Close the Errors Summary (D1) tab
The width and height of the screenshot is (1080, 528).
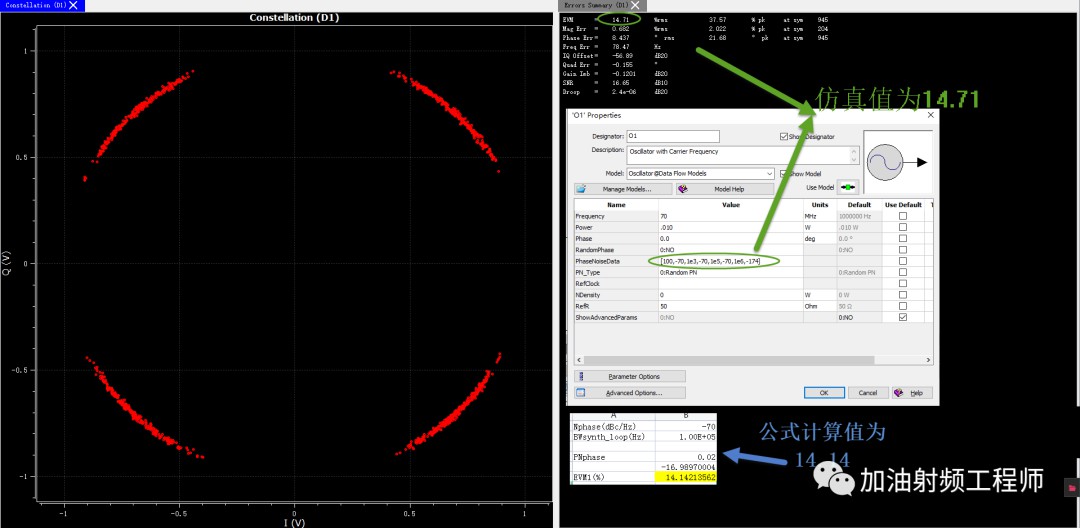(x=635, y=5)
